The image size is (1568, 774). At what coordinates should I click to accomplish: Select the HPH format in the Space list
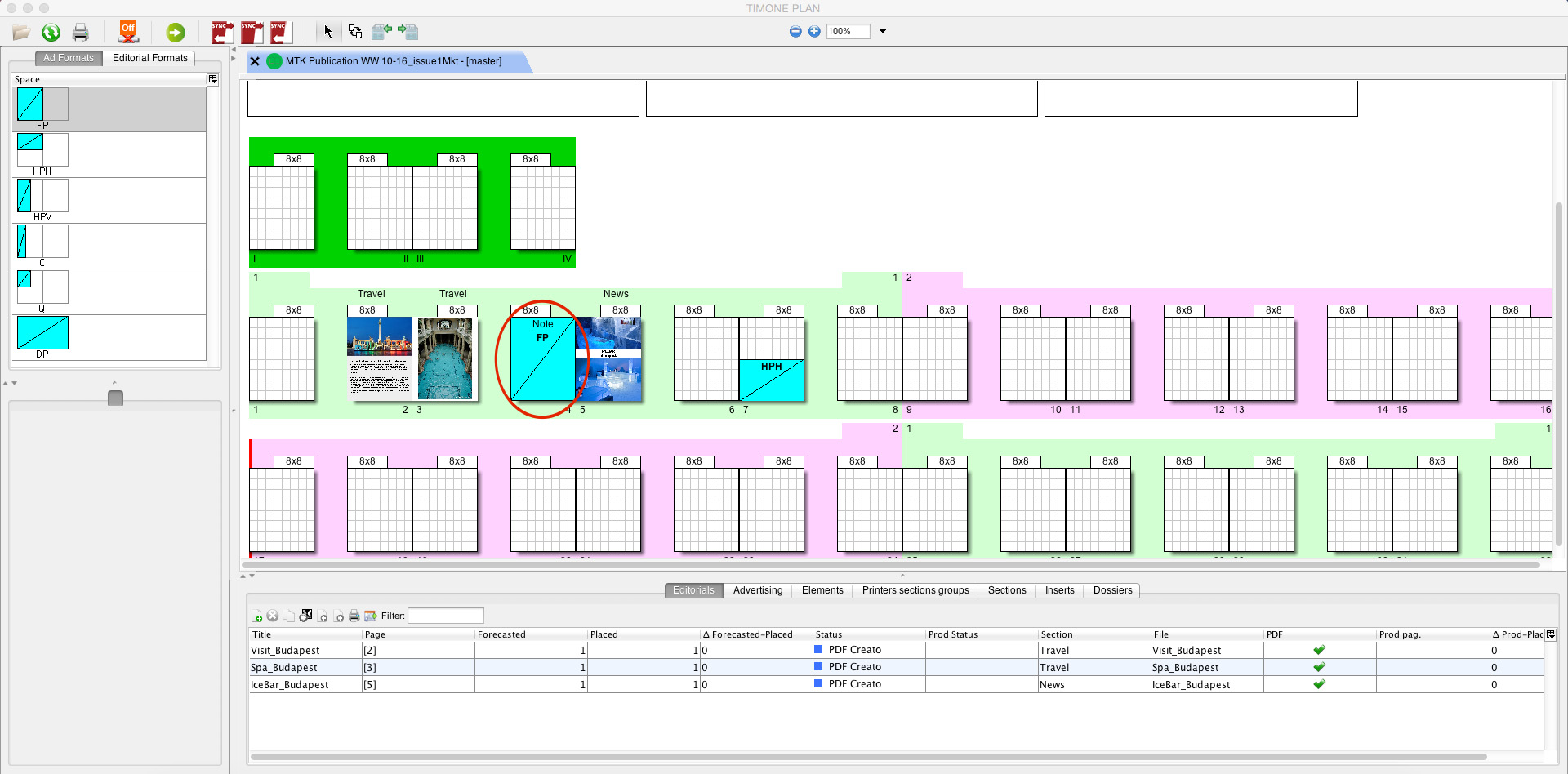(x=109, y=154)
